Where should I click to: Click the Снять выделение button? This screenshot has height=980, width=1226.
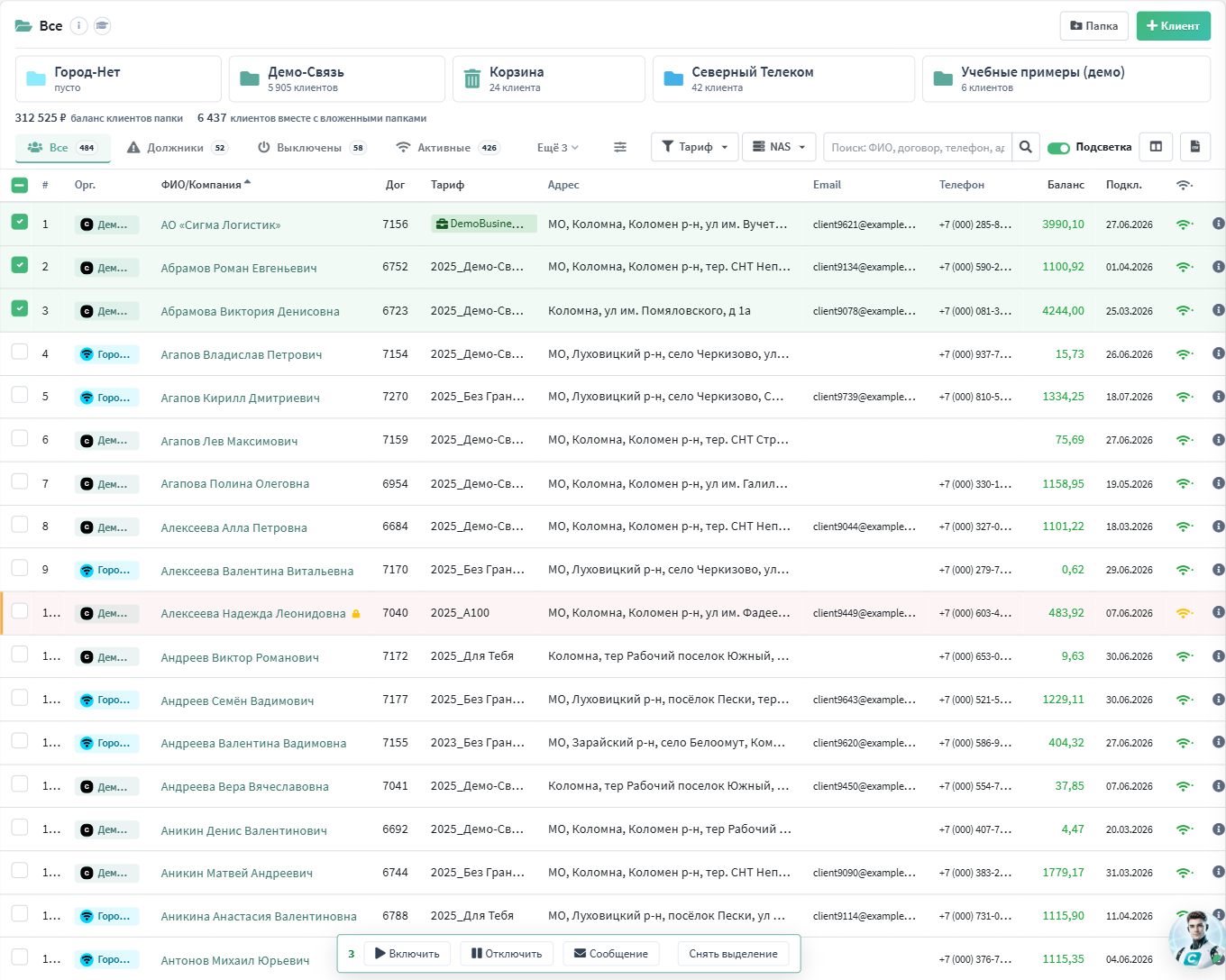[x=733, y=954]
